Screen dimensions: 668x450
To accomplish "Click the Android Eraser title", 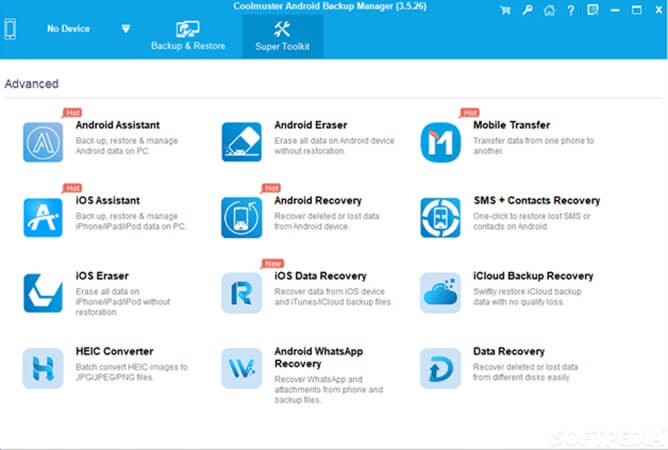I will (311, 125).
